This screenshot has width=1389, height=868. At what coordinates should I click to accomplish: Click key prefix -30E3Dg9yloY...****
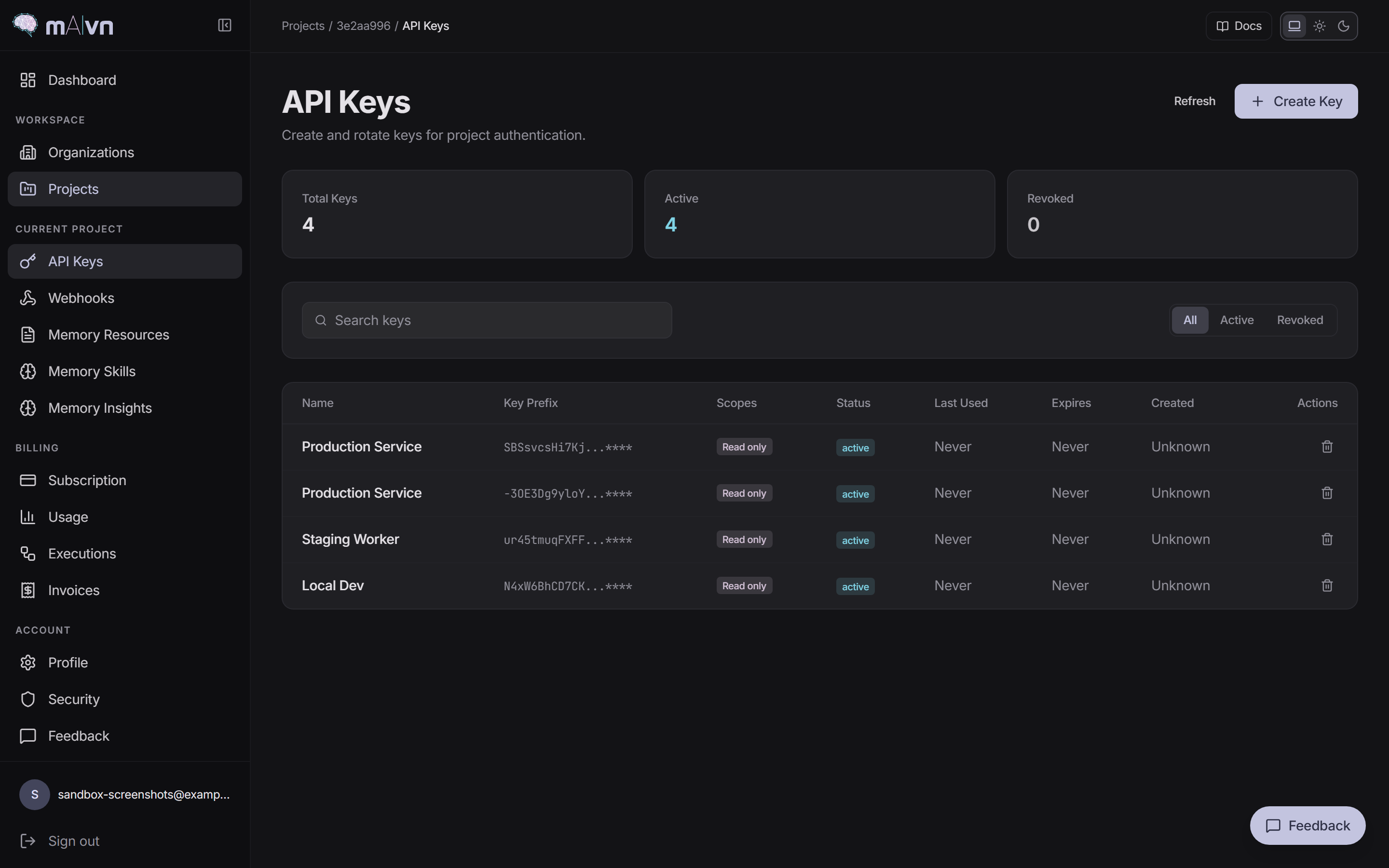(x=568, y=494)
